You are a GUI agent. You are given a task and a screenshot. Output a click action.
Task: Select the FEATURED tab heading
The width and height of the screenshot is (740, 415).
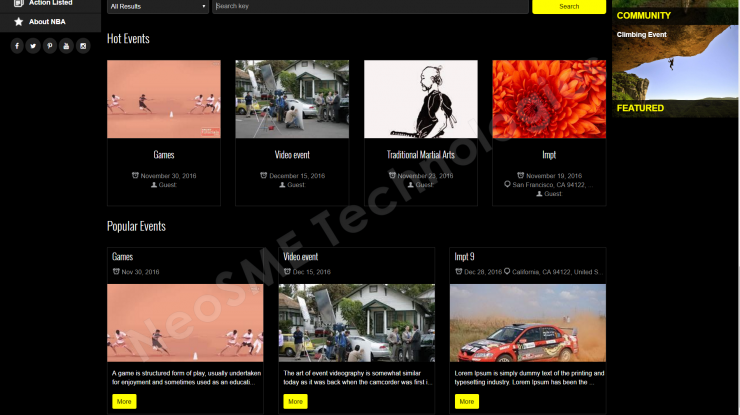pos(640,108)
